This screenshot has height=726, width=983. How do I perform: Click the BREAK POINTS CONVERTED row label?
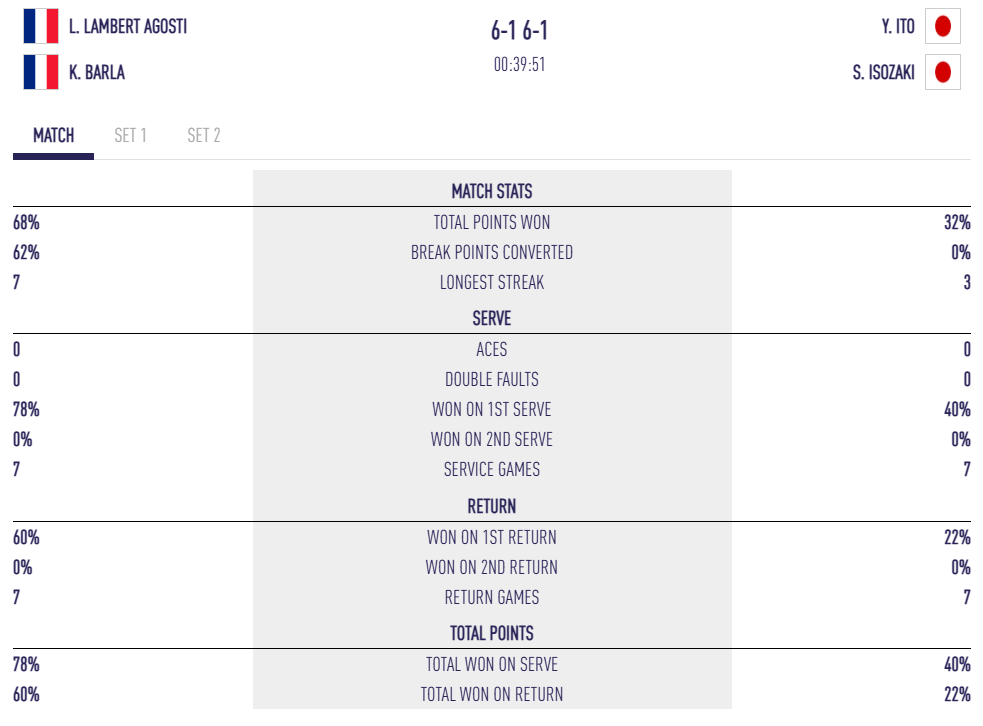coord(492,253)
